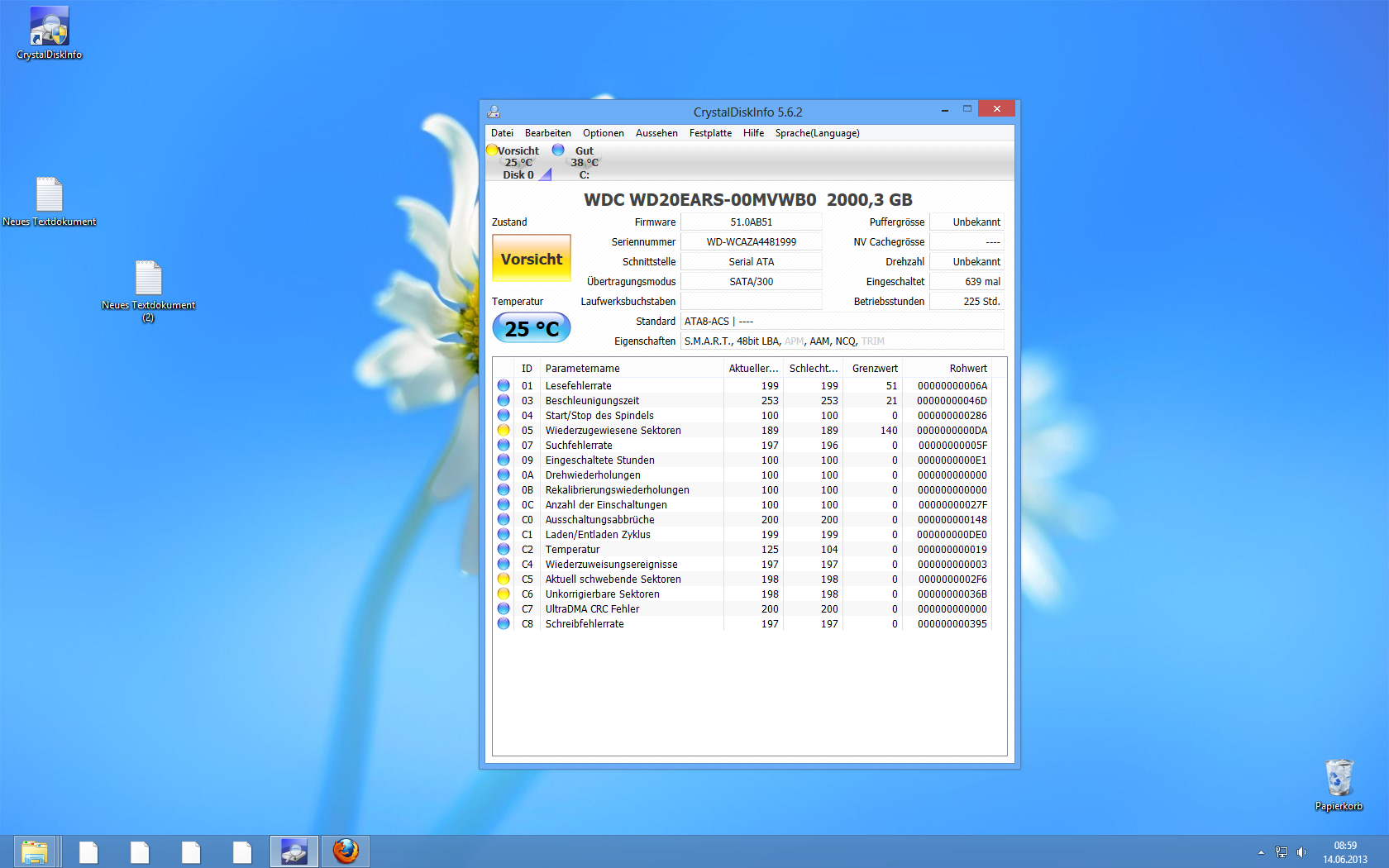
Task: Click the Übertragungsmodus field SATA/300
Action: point(752,282)
